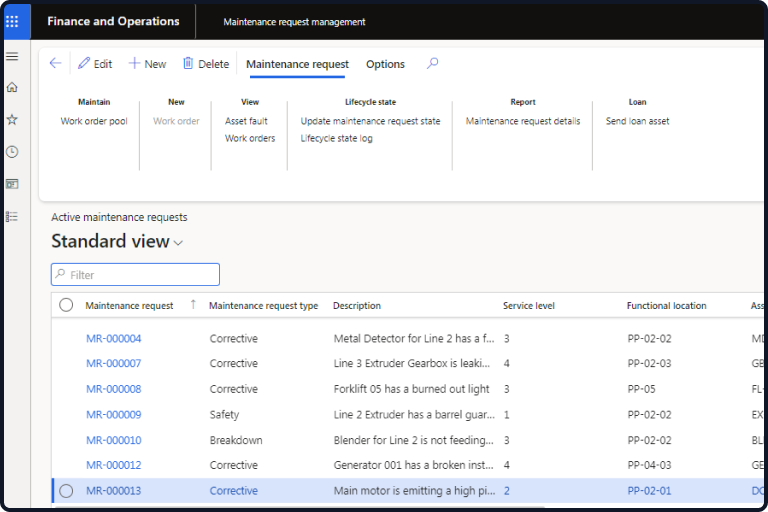Click Update maintenance request state
The height and width of the screenshot is (512, 768).
point(370,121)
